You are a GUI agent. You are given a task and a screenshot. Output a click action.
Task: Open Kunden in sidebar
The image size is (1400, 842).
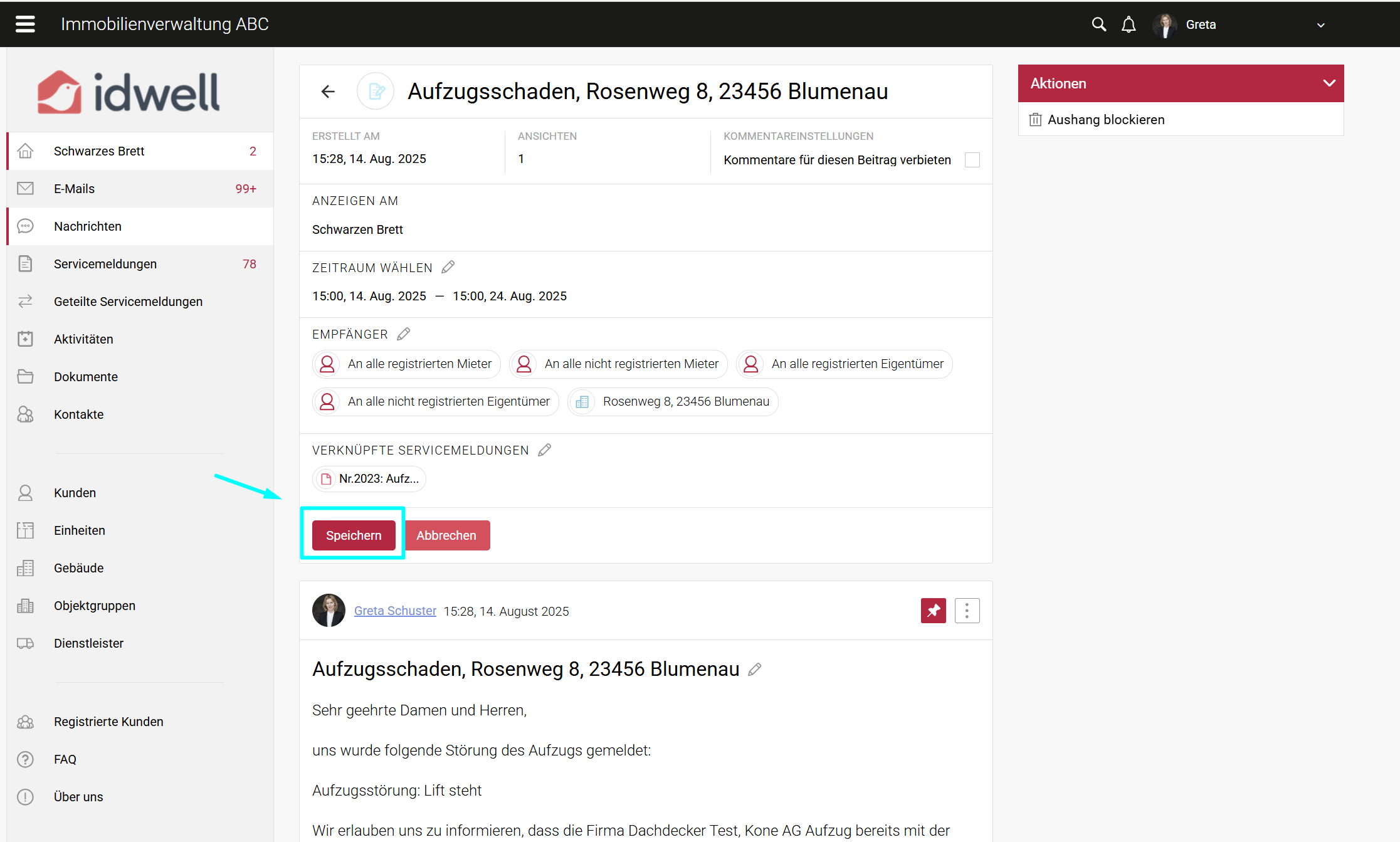(x=140, y=493)
